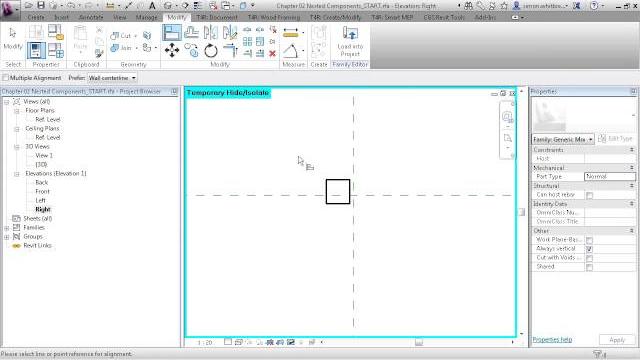
Task: Select the Modify arrow tool
Action: pos(13,39)
